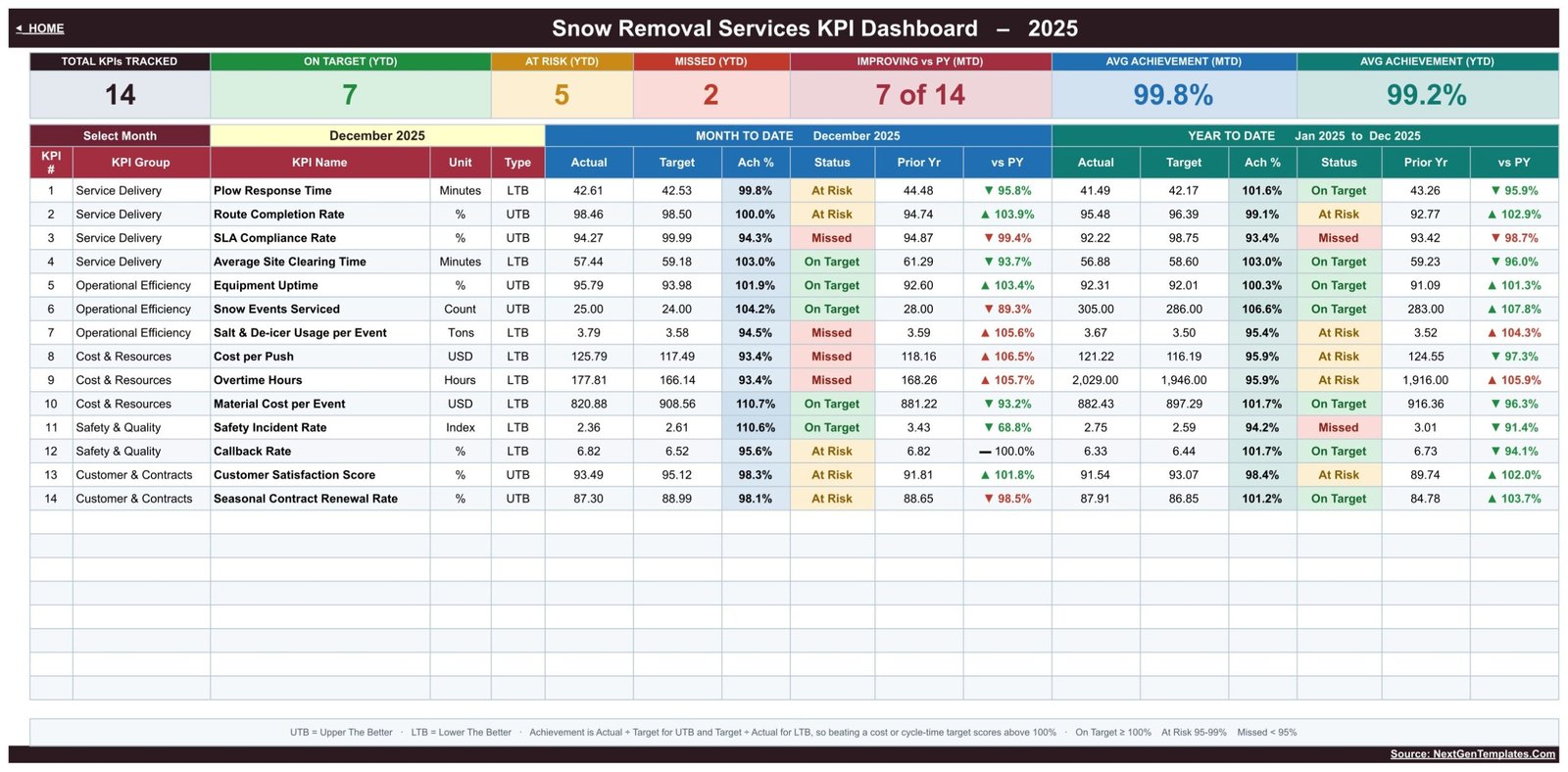The height and width of the screenshot is (772, 1568).
Task: Click MTD At Risk status for Plow Response Time
Action: 831,191
